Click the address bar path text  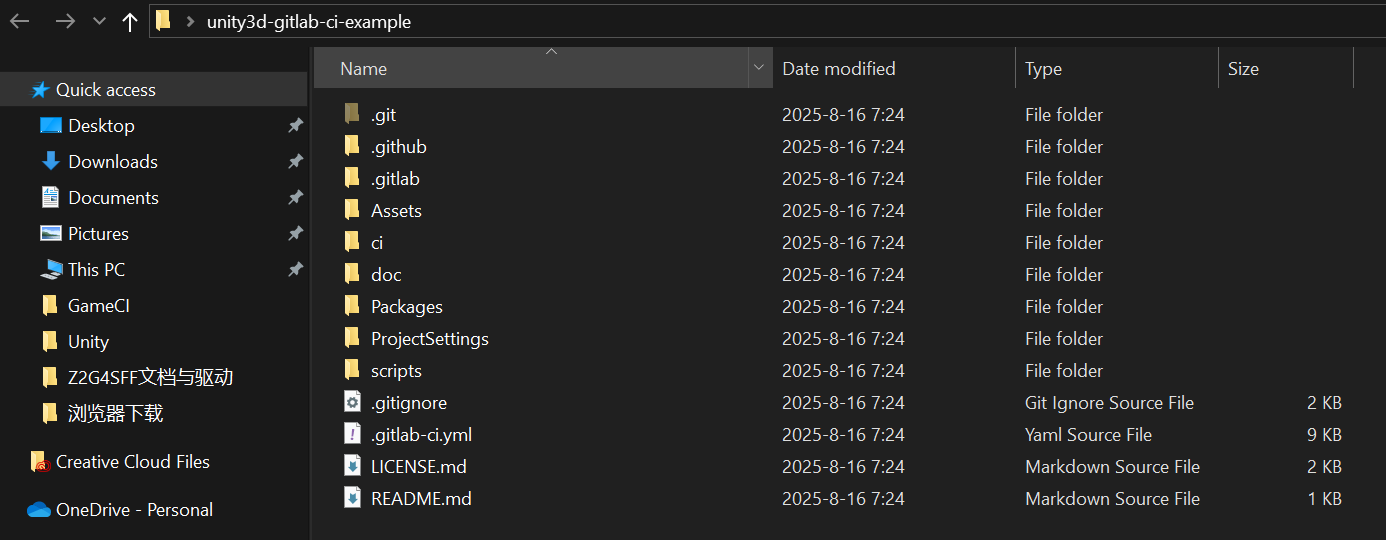pyautogui.click(x=309, y=21)
